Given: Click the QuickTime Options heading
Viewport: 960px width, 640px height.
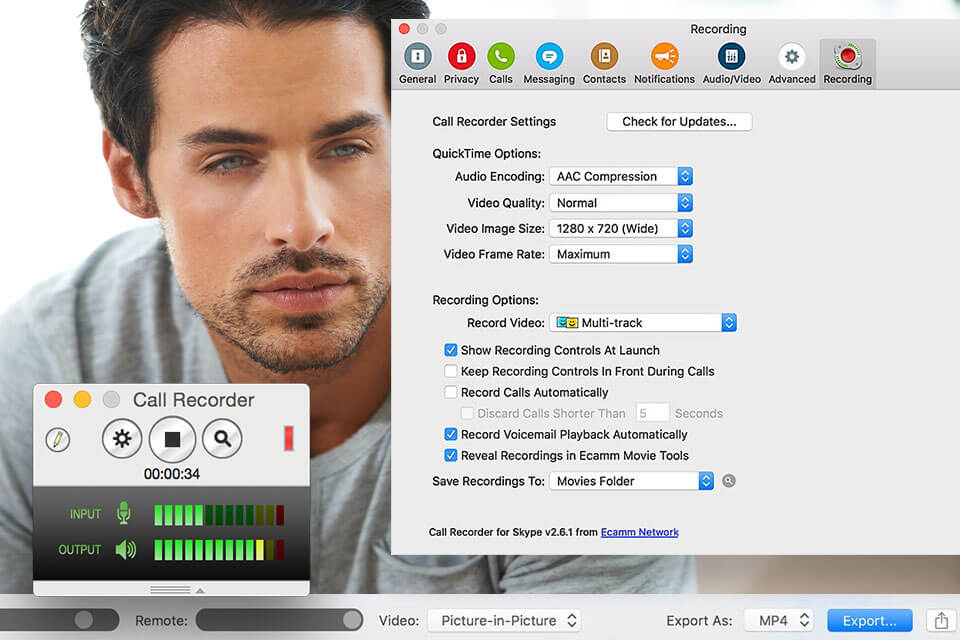Looking at the screenshot, I should click(487, 154).
